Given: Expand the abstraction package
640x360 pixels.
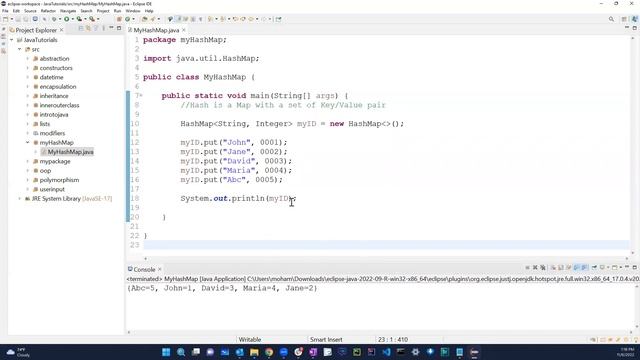Looking at the screenshot, I should pos(28,59).
